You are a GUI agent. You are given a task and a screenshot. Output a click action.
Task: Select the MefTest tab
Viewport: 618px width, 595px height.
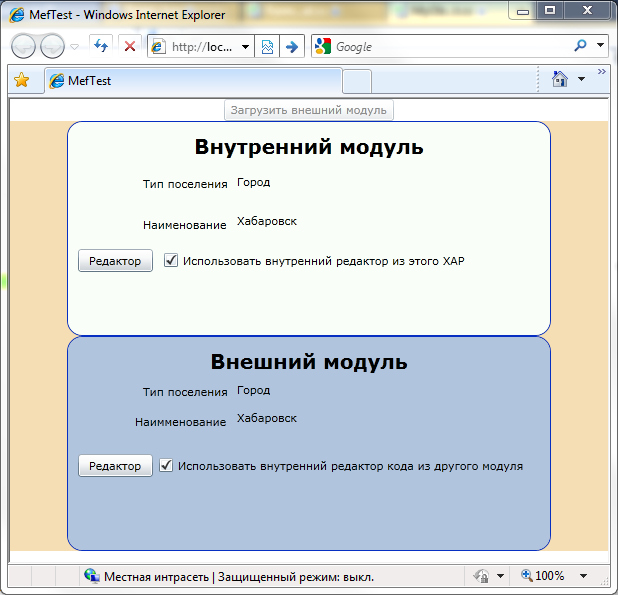coord(193,81)
